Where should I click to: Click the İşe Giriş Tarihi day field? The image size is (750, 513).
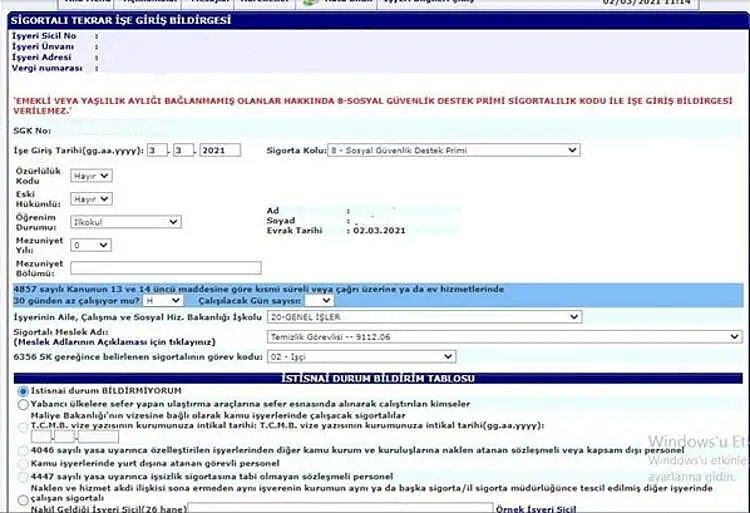coord(157,150)
